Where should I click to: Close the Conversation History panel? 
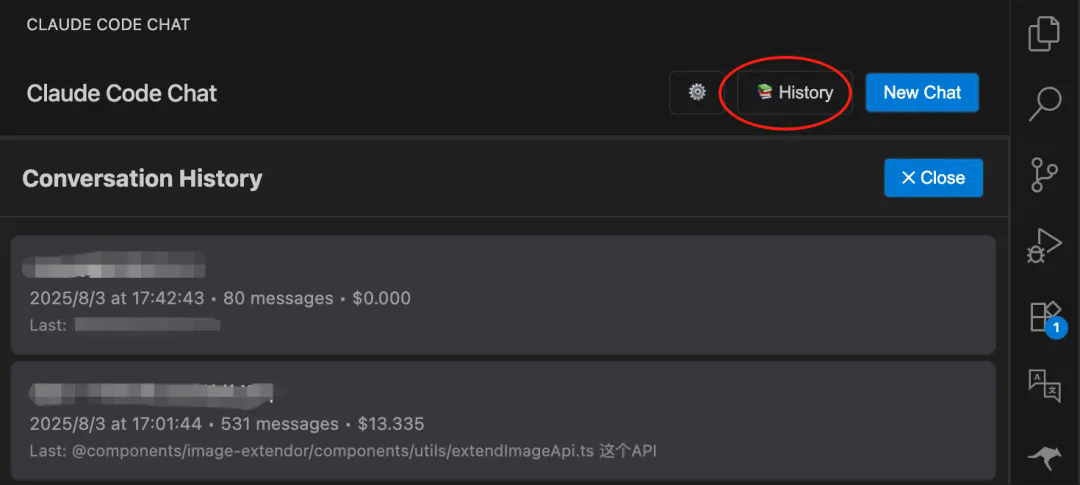pyautogui.click(x=933, y=178)
